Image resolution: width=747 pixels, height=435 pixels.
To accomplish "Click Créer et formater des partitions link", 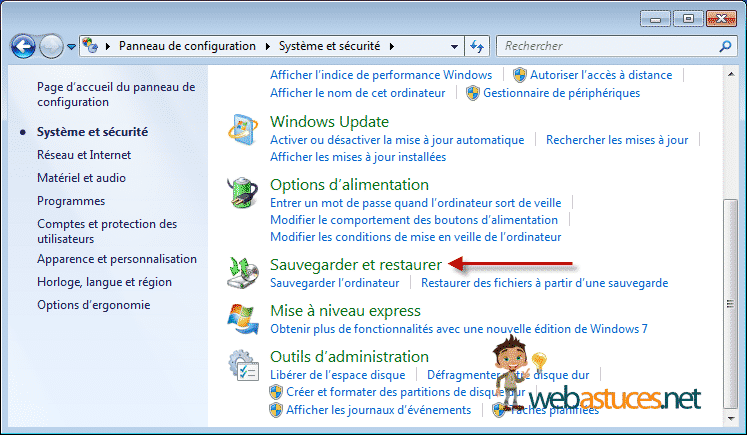I will pos(405,392).
